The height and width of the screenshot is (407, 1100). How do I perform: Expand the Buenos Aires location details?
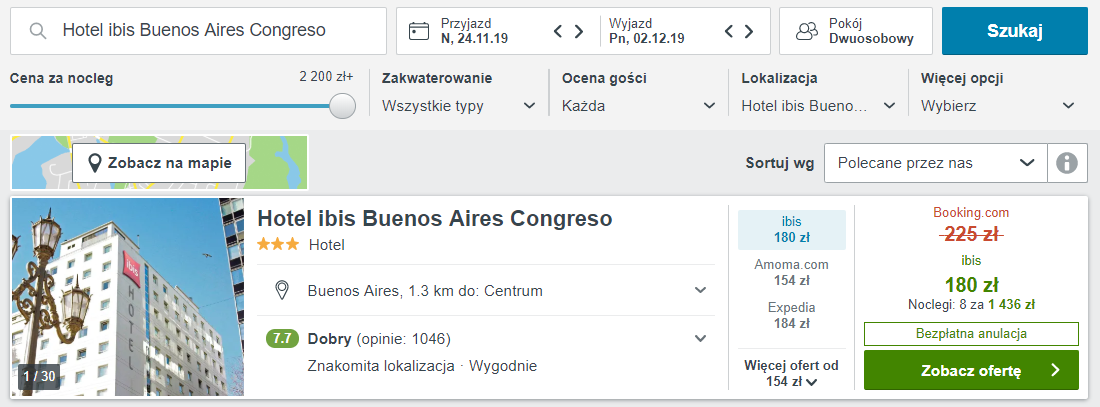(x=700, y=291)
